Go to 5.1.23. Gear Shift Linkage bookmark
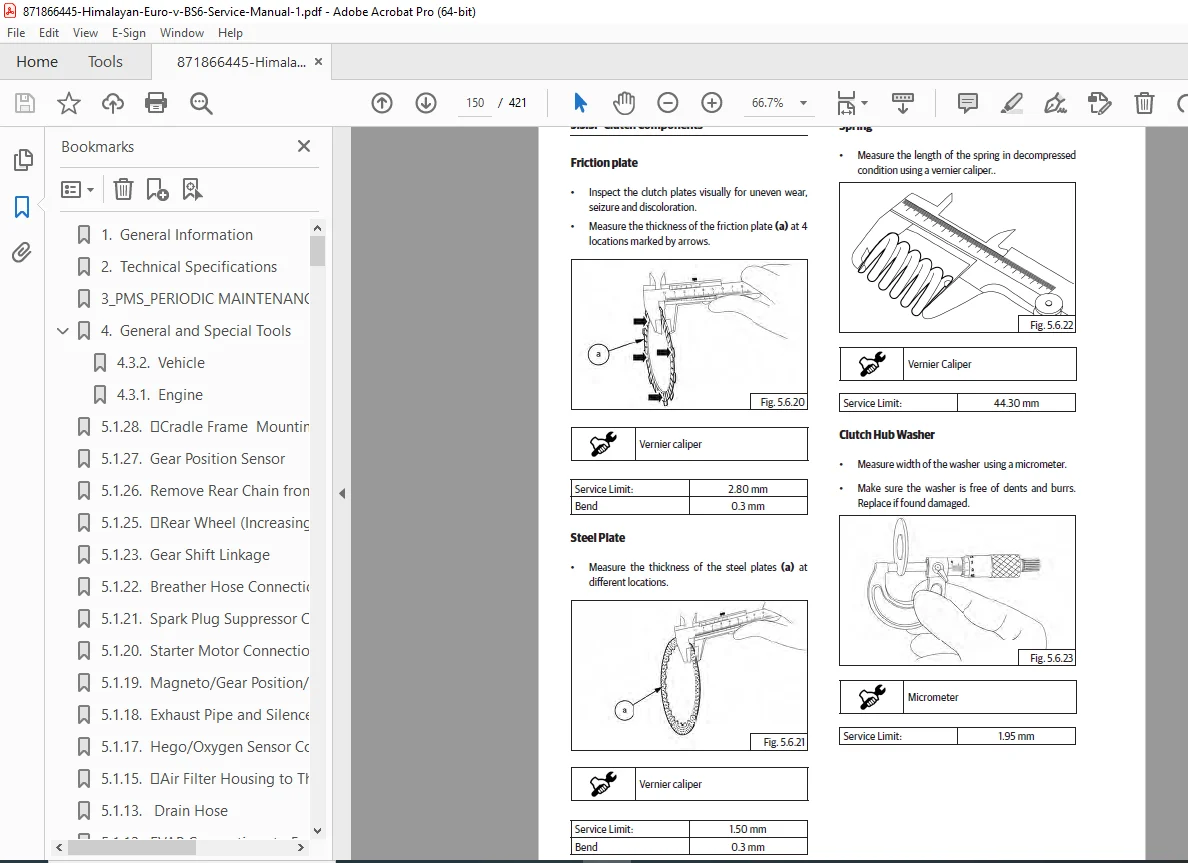This screenshot has height=863, width=1188. [185, 555]
